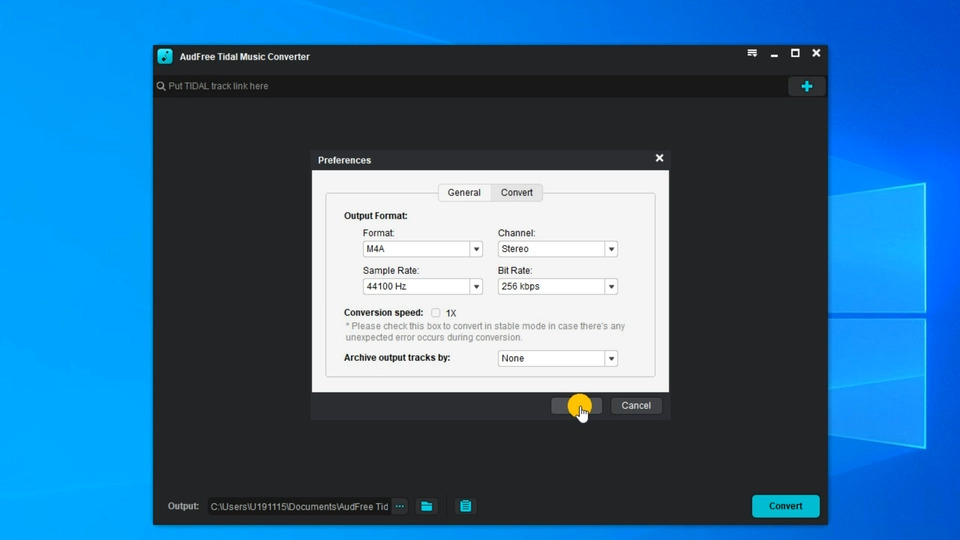This screenshot has width=960, height=540.
Task: Click the search magnifier icon
Action: point(161,86)
